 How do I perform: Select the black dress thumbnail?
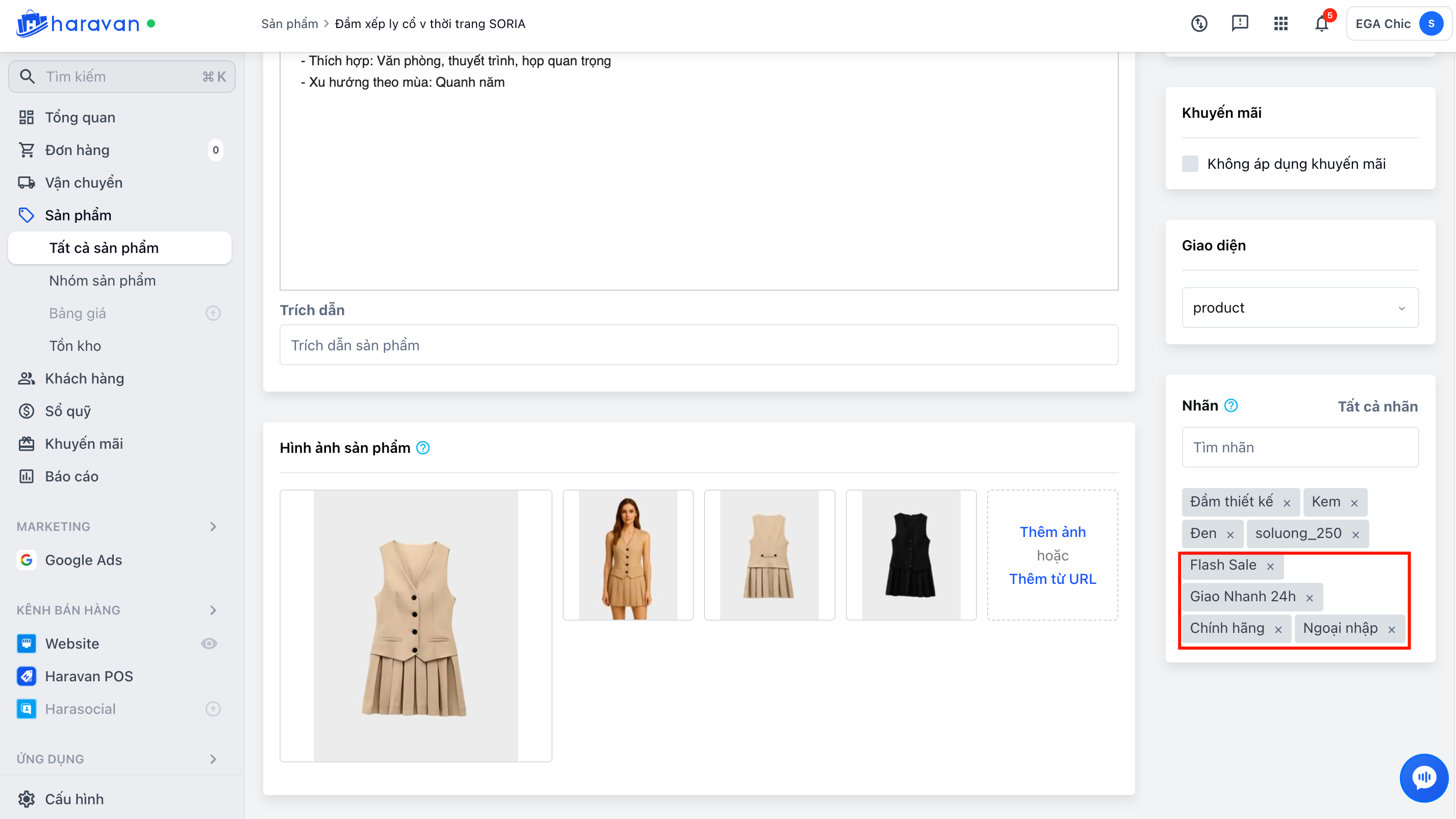click(911, 555)
